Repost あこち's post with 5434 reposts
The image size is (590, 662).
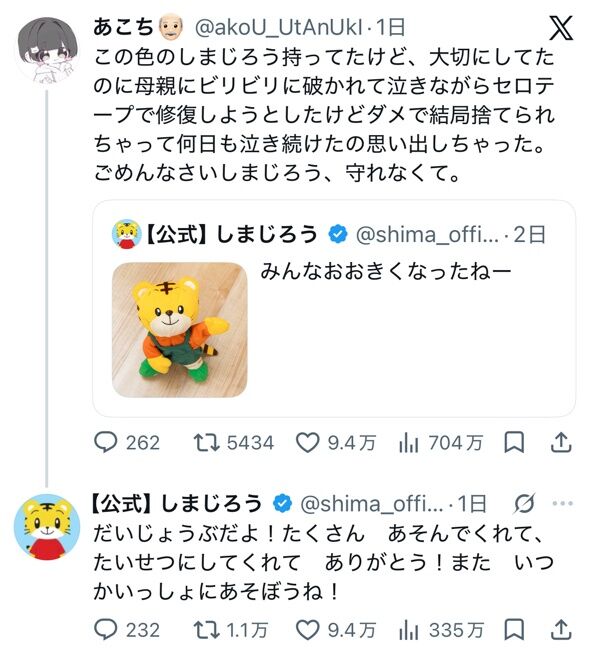[x=234, y=443]
